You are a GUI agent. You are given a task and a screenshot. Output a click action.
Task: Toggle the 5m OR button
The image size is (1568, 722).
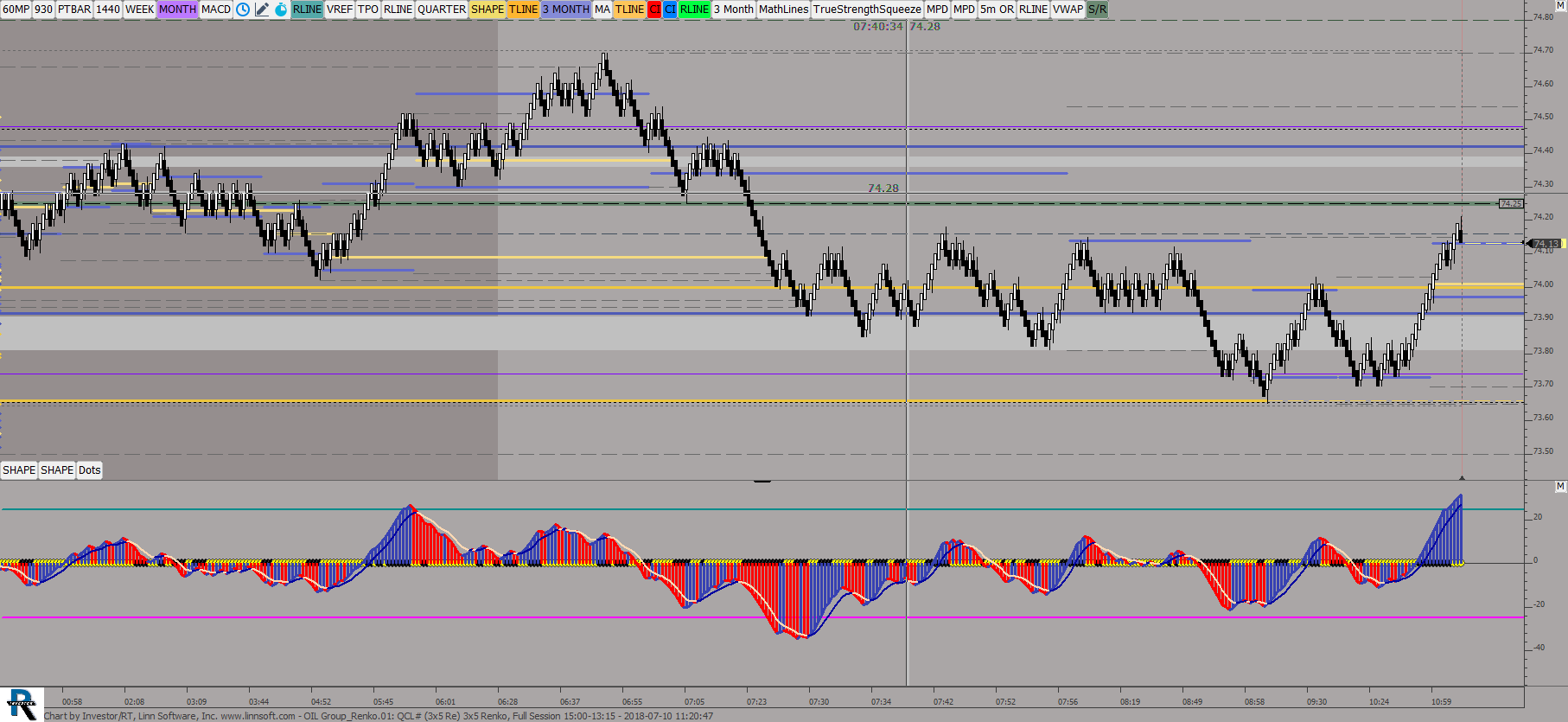(997, 10)
